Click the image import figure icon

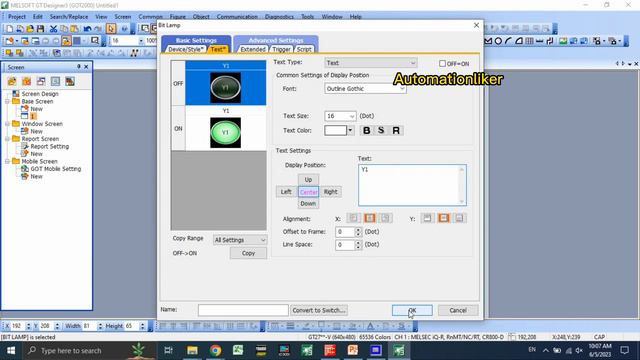(x=563, y=41)
